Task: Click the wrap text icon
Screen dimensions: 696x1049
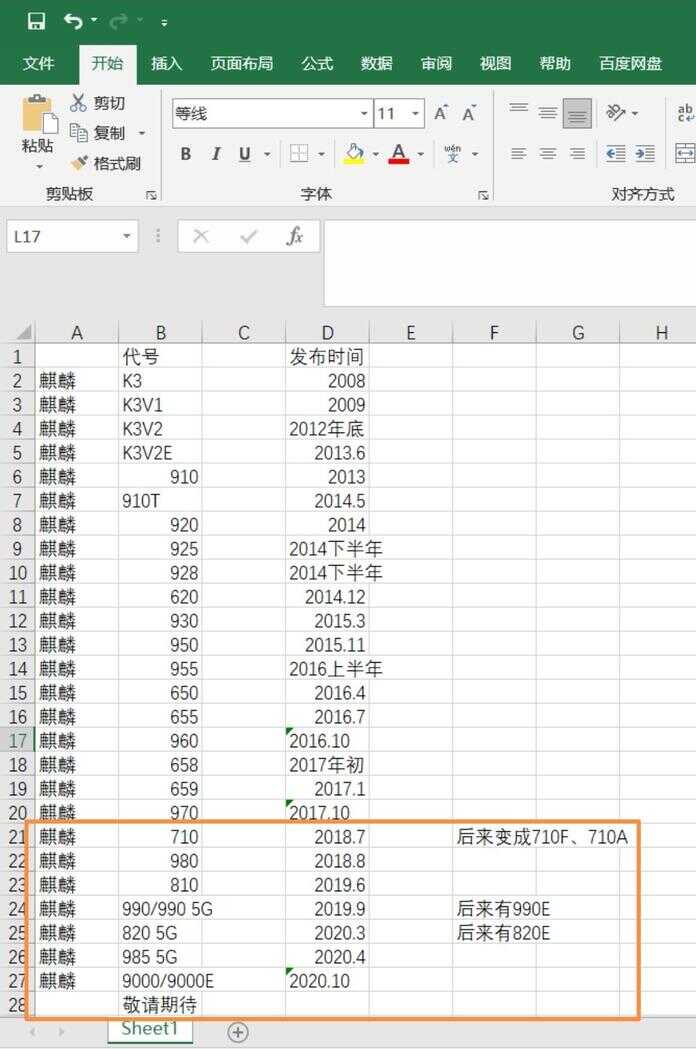Action: [x=685, y=112]
